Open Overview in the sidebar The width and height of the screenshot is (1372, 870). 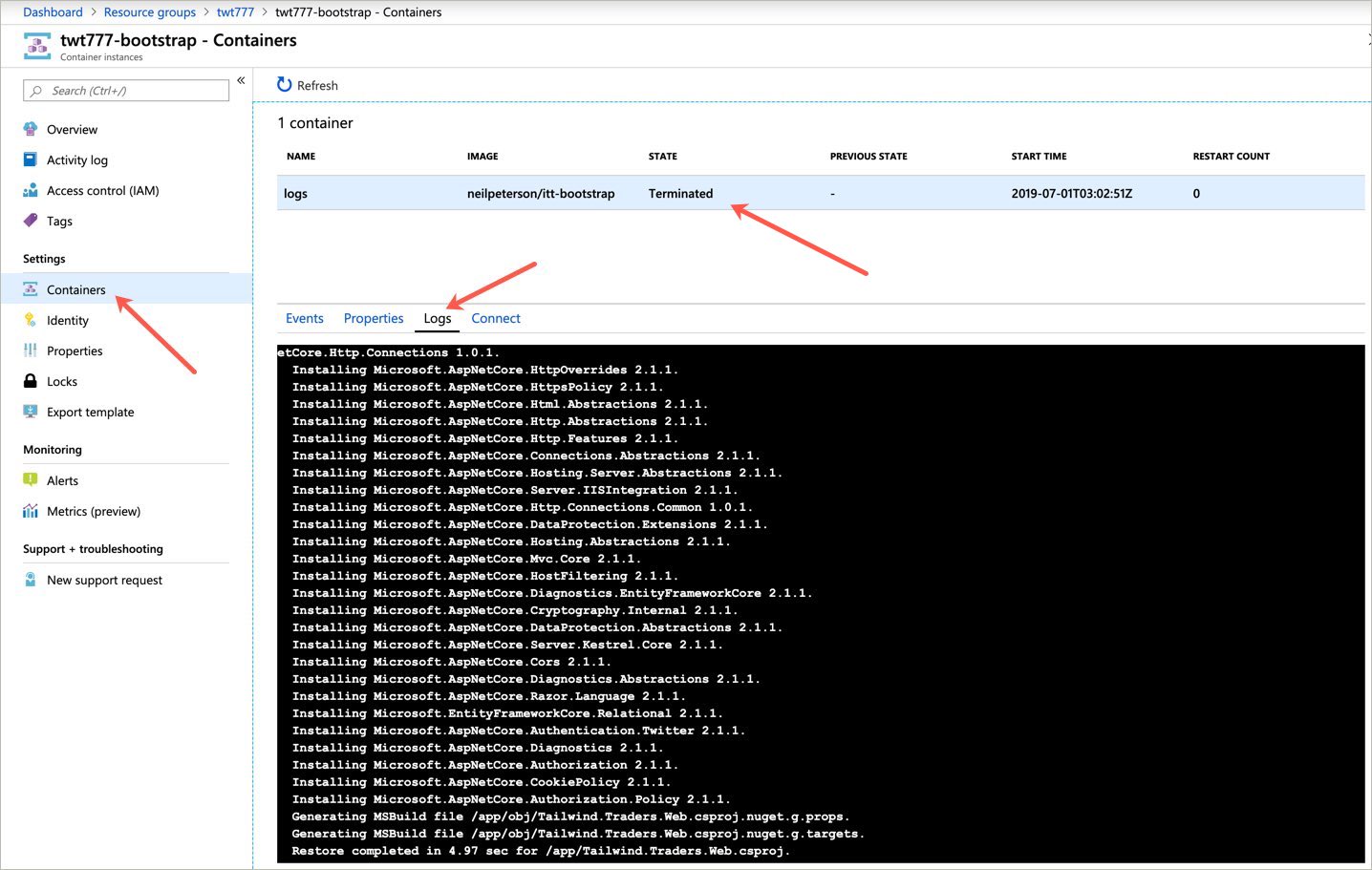click(x=72, y=130)
